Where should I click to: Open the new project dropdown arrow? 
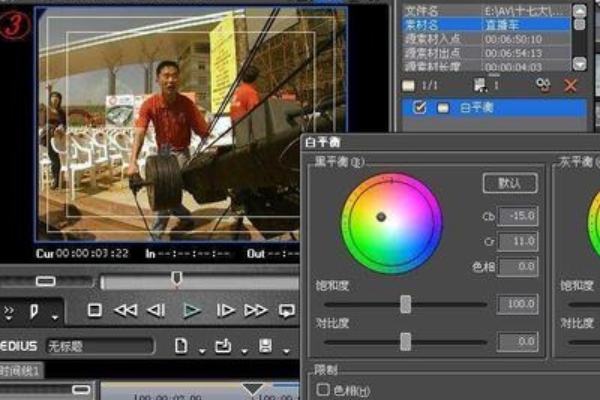pyautogui.click(x=202, y=350)
